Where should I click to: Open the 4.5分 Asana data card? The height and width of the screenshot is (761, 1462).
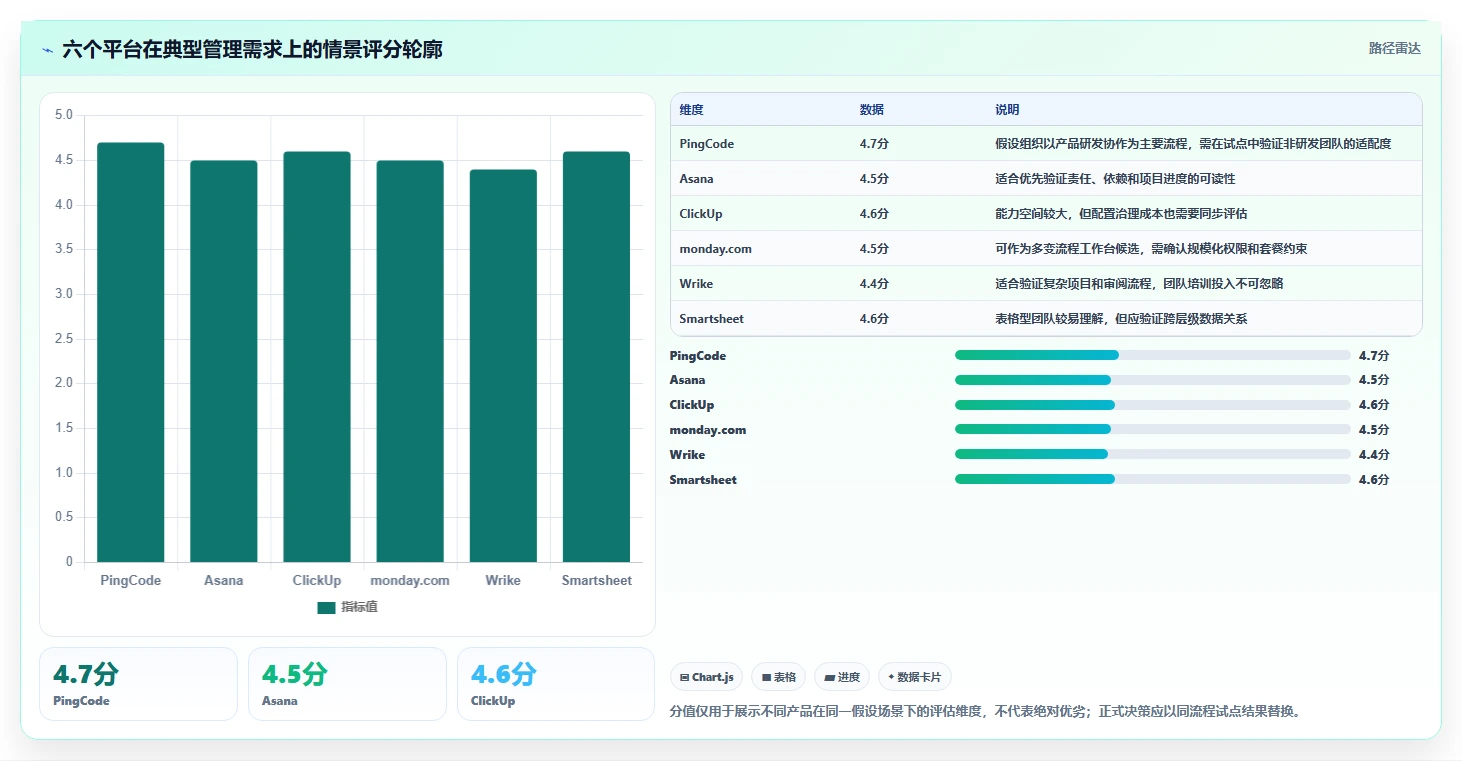click(347, 684)
